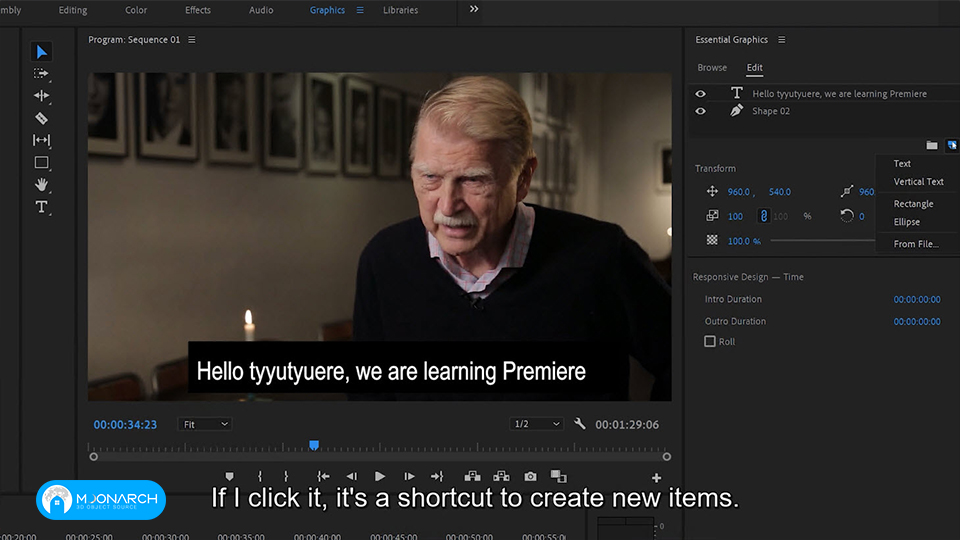
Task: Select the Hand tool
Action: tap(41, 184)
